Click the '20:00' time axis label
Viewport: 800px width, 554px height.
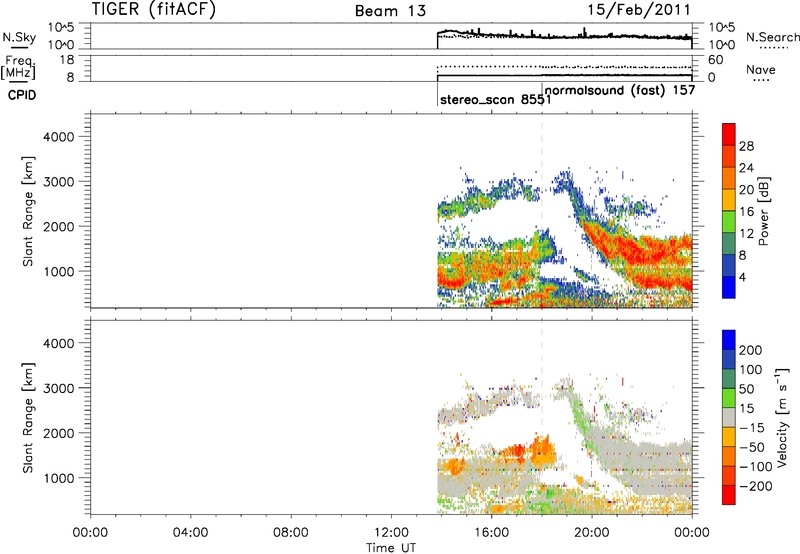click(591, 533)
